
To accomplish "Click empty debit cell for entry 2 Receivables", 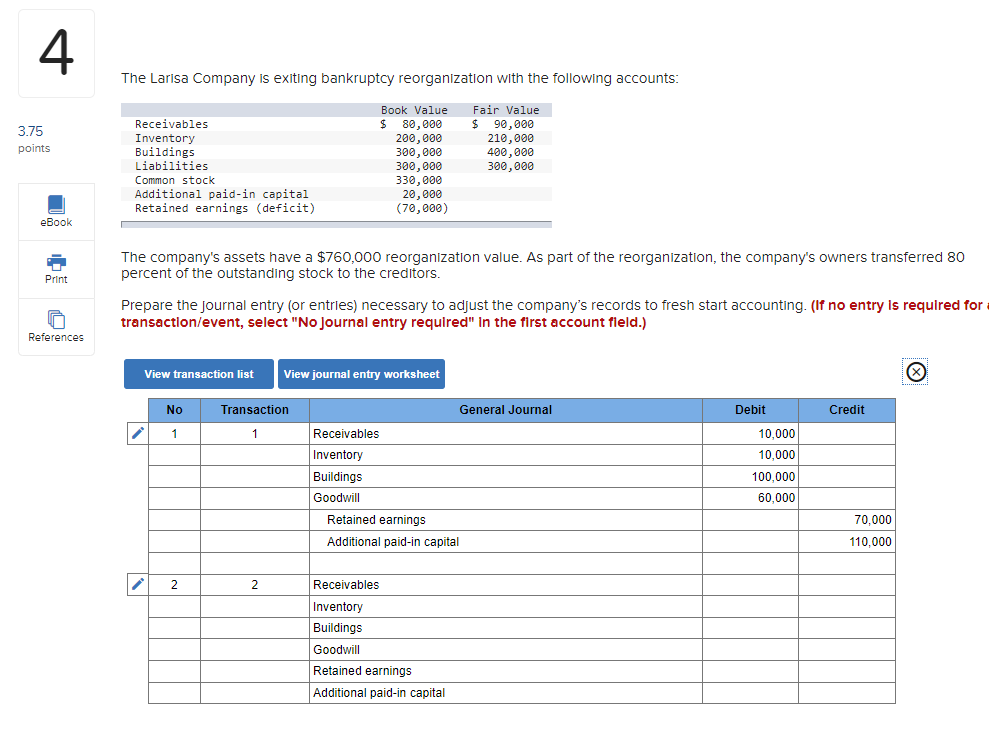I will pos(750,585).
